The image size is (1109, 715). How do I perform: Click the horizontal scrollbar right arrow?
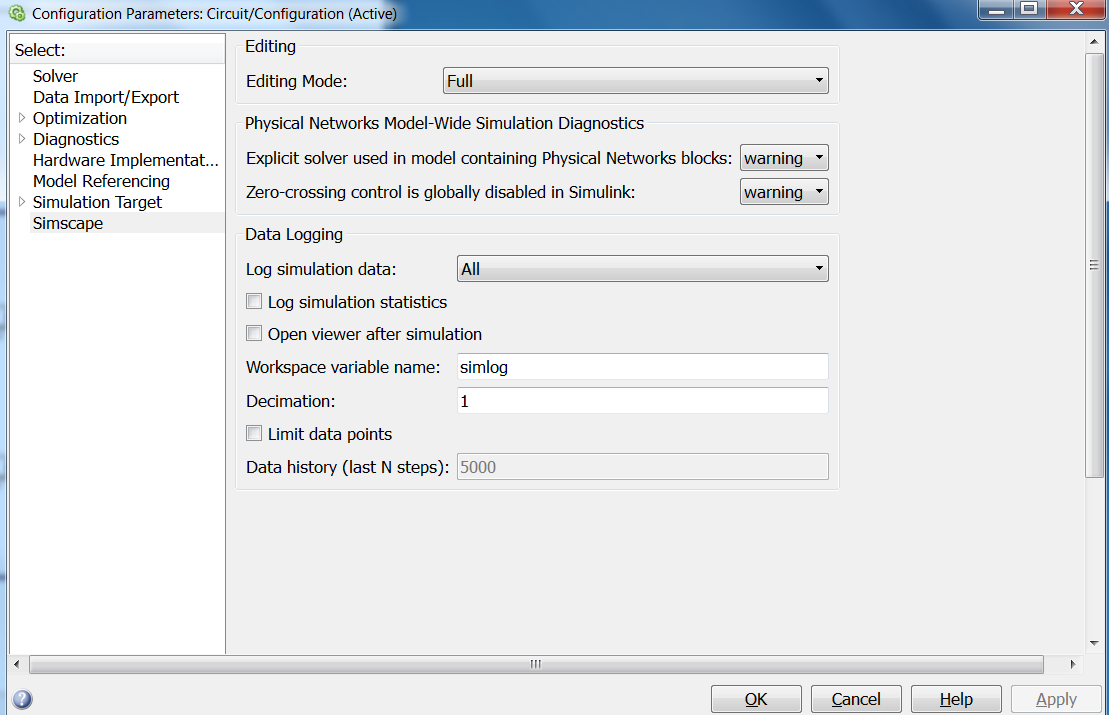click(x=1073, y=664)
